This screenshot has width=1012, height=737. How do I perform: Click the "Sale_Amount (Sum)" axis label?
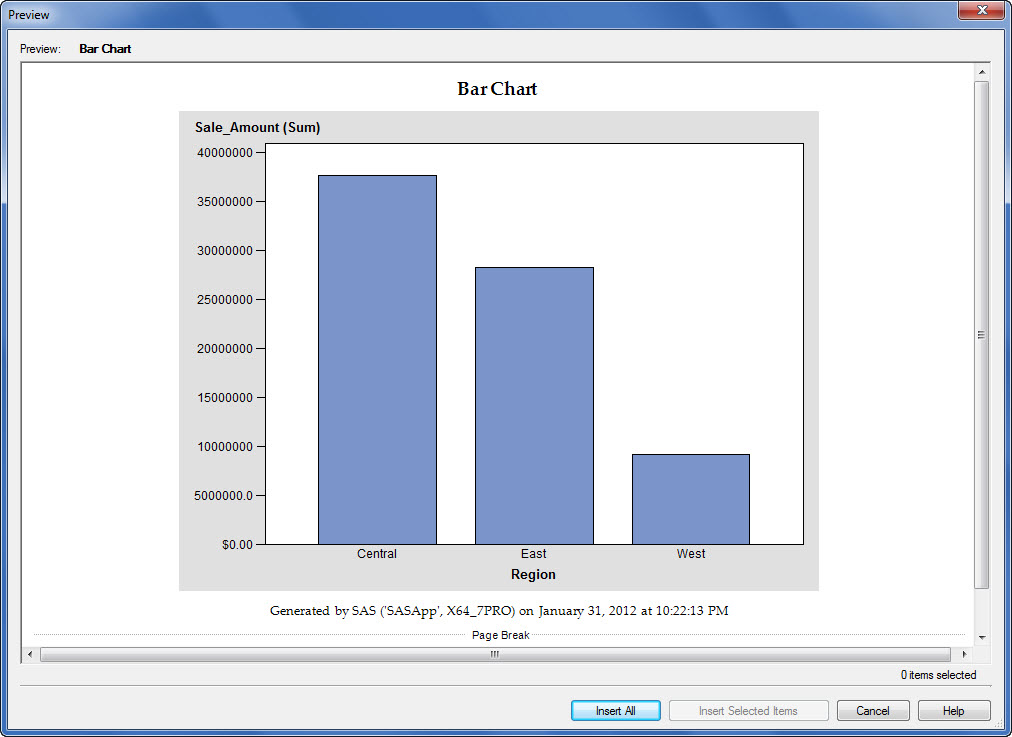258,127
